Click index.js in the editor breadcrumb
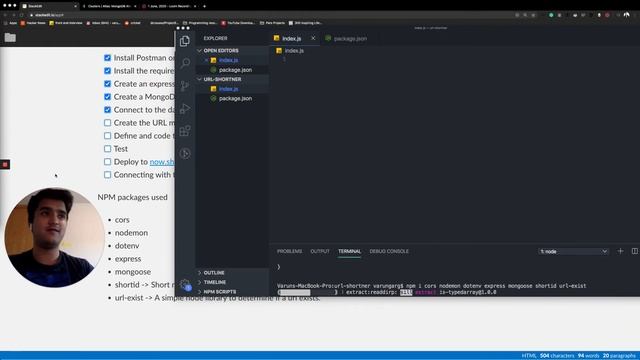This screenshot has width=640, height=360. (x=294, y=51)
